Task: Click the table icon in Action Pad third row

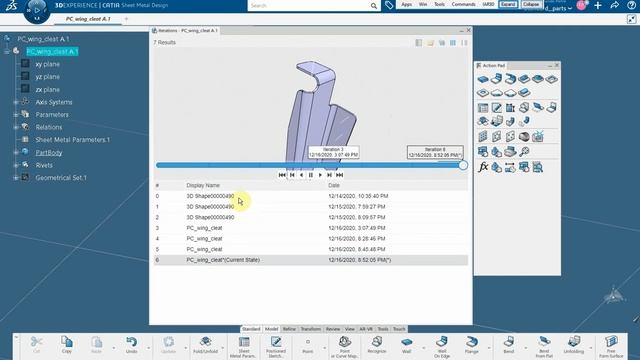Action: click(483, 108)
